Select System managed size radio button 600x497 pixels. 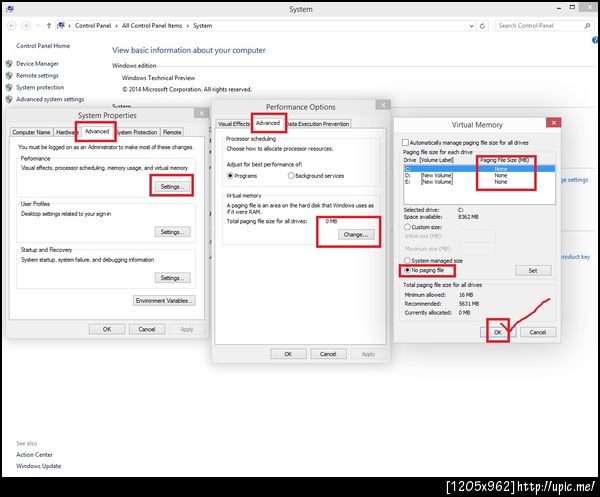pyautogui.click(x=408, y=260)
